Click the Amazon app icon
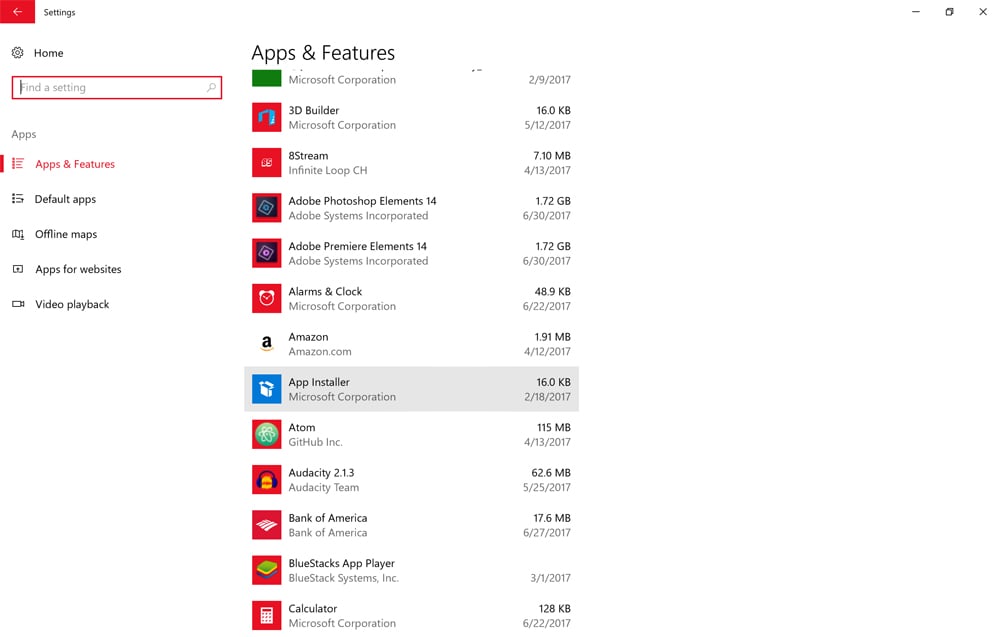This screenshot has height=637, width=1000. [x=266, y=344]
